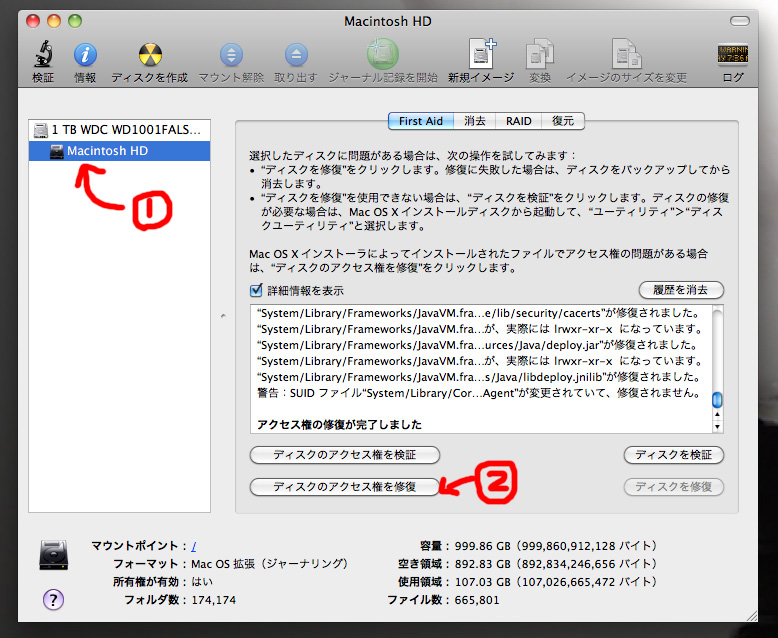The height and width of the screenshot is (638, 778).
Task: Click the ディスクのアクセス権を修復 button
Action: 344,487
